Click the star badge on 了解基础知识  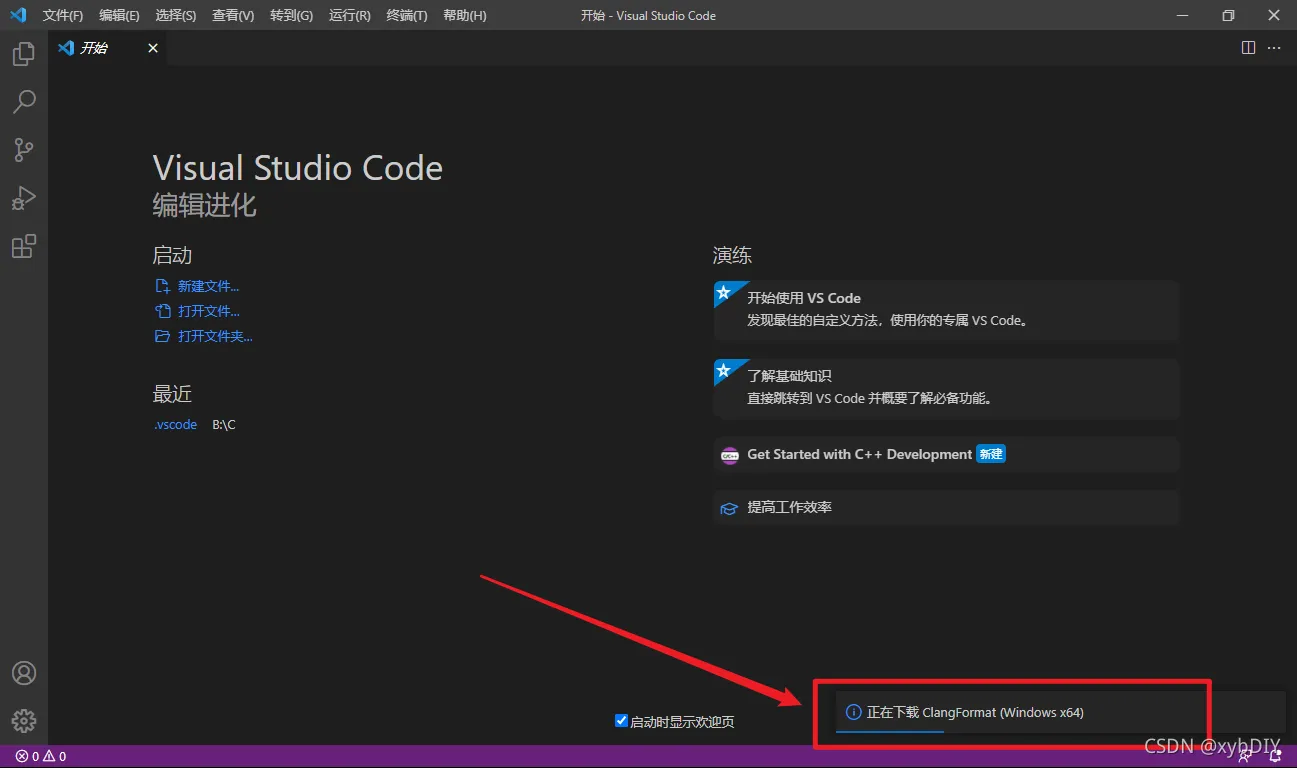(723, 371)
